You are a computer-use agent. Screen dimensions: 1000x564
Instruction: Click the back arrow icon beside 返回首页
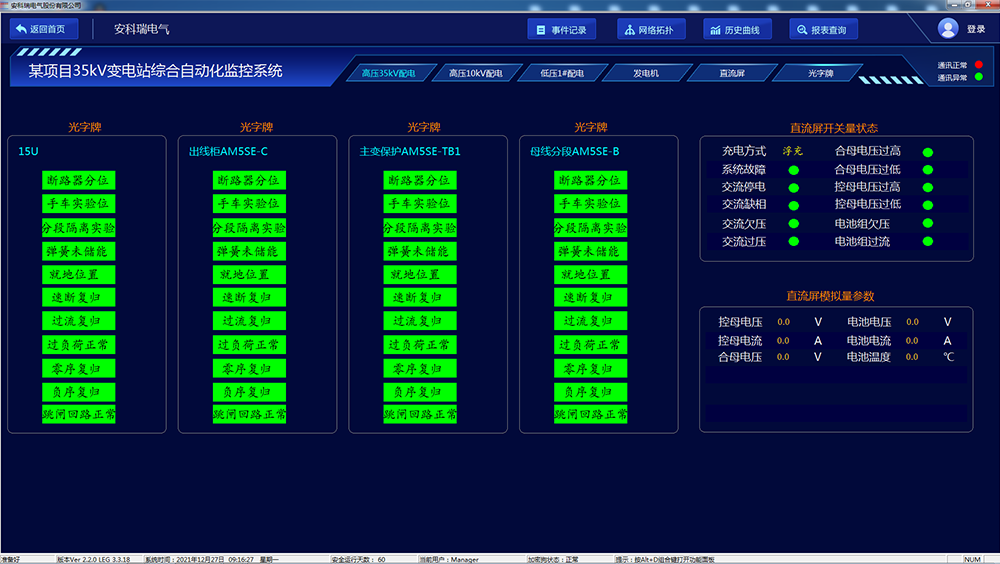21,29
